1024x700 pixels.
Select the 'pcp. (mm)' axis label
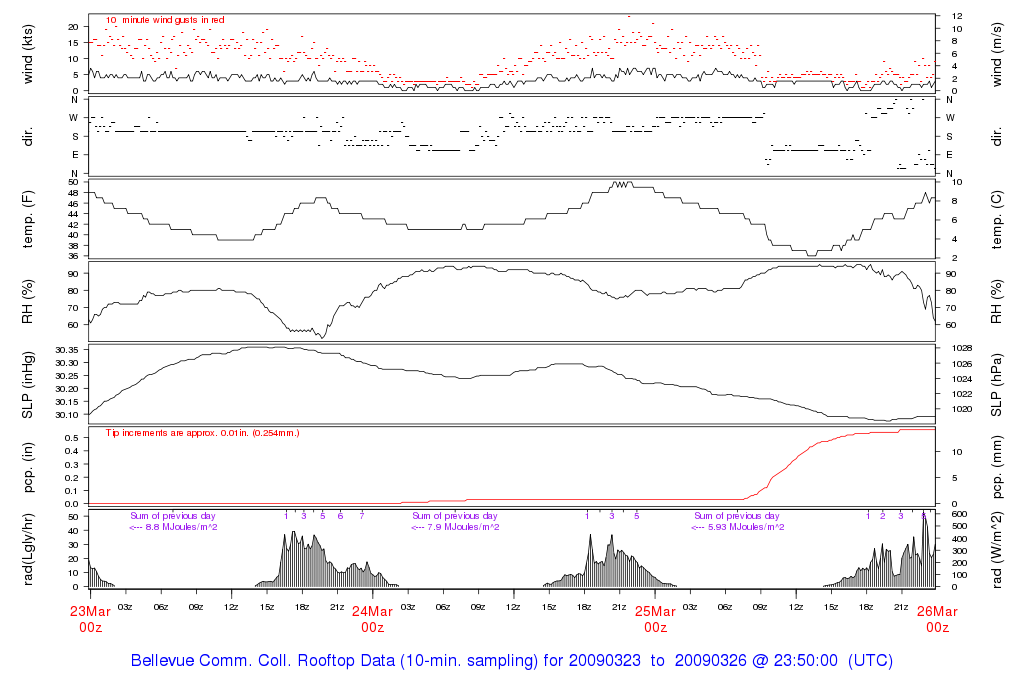(997, 467)
